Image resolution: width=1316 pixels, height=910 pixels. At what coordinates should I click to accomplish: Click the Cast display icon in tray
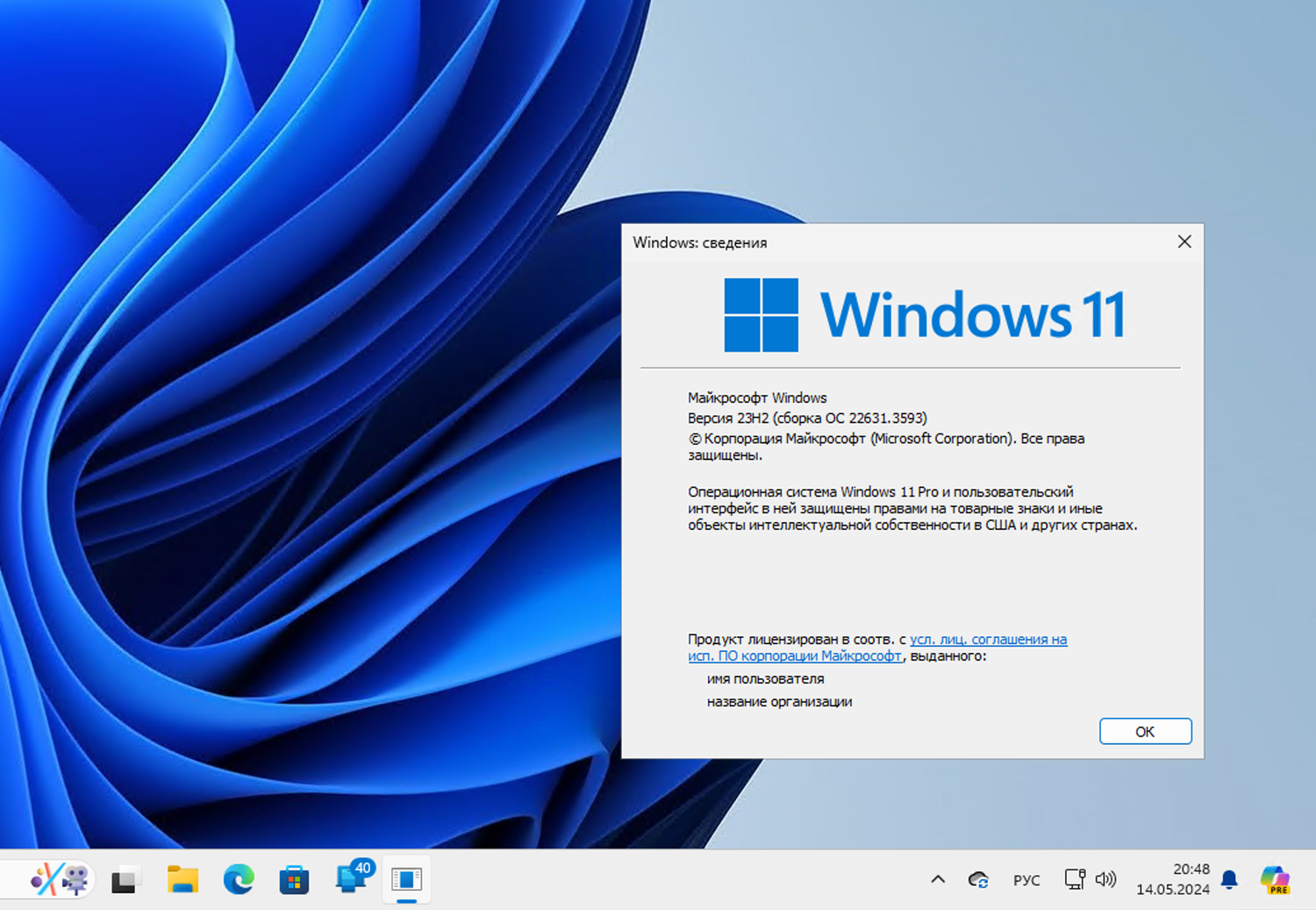[x=1074, y=878]
